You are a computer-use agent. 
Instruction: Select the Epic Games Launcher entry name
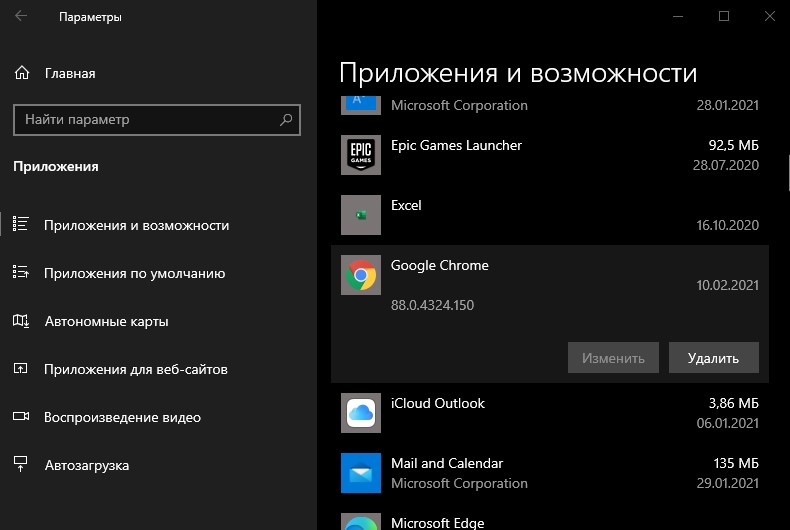456,145
